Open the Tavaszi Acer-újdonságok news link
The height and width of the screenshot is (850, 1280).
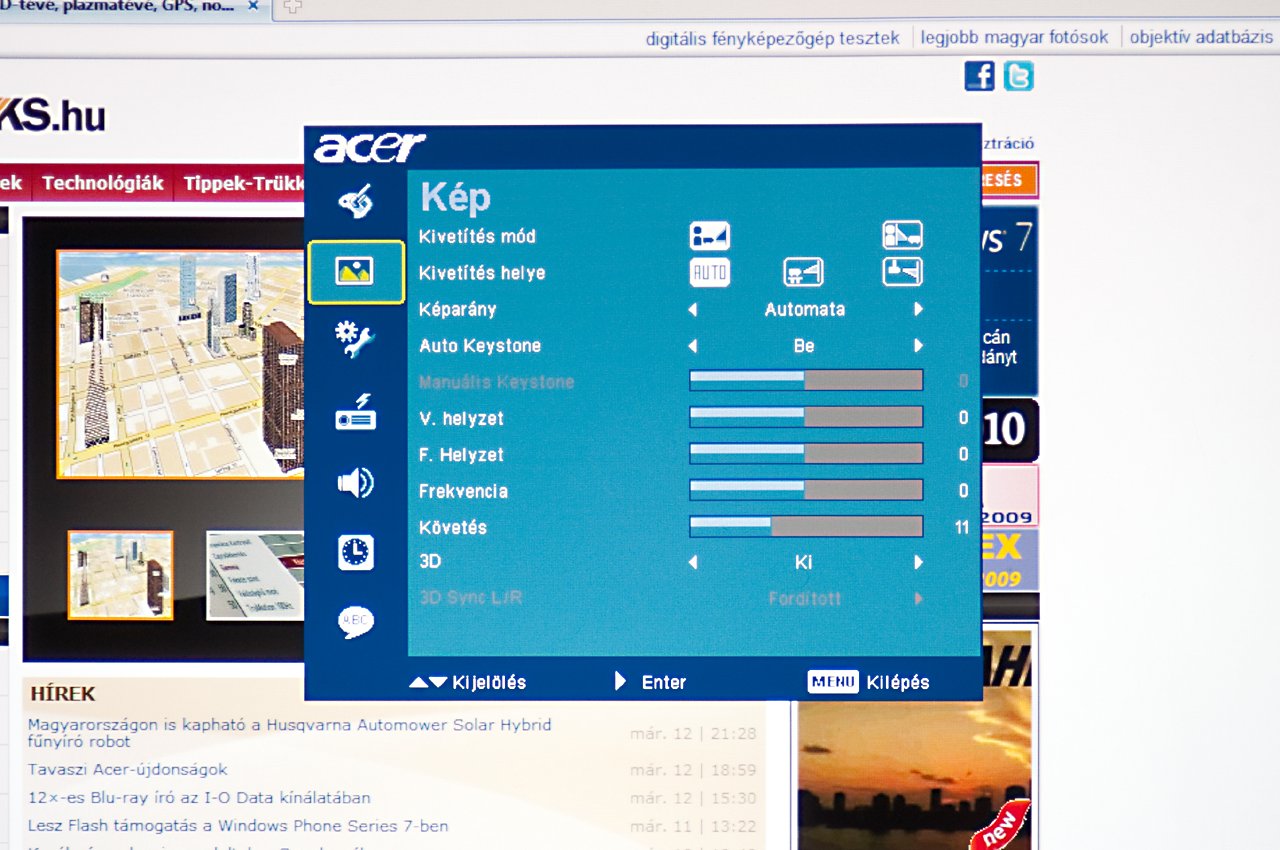[x=128, y=770]
